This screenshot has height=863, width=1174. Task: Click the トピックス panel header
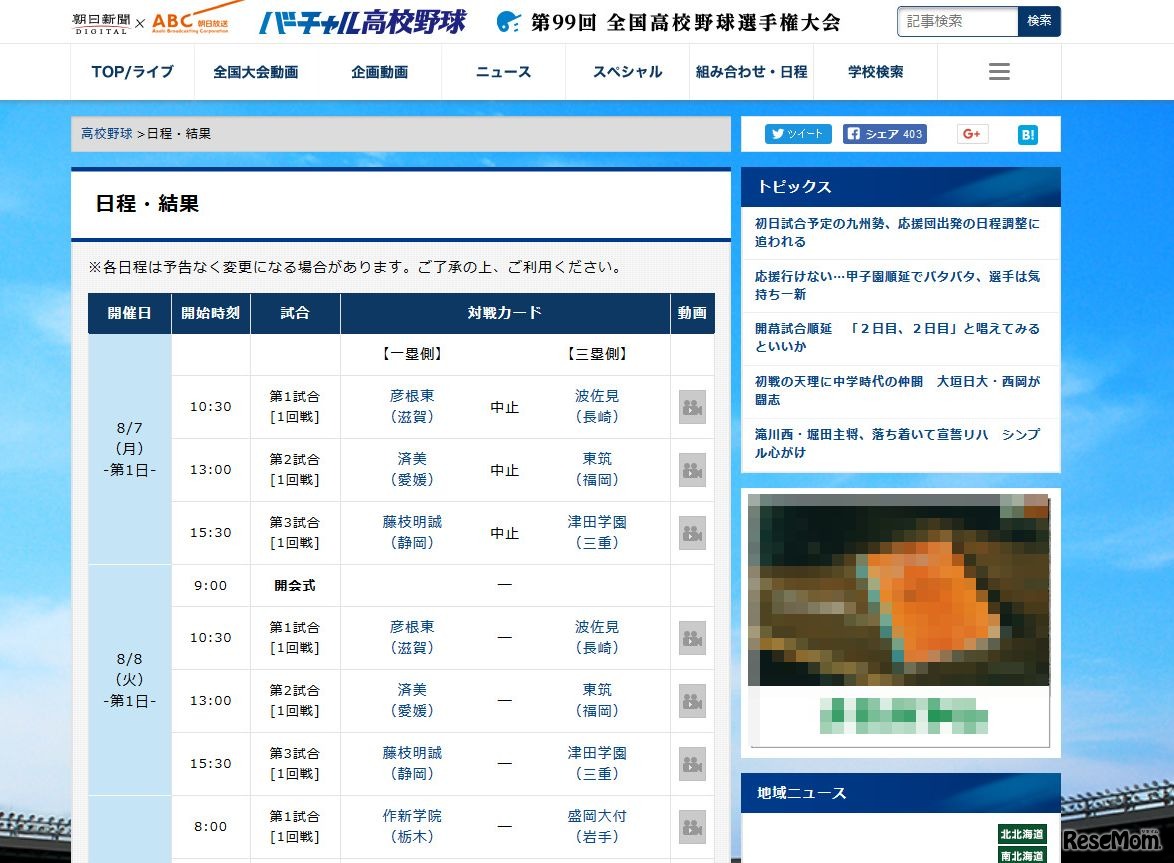901,186
